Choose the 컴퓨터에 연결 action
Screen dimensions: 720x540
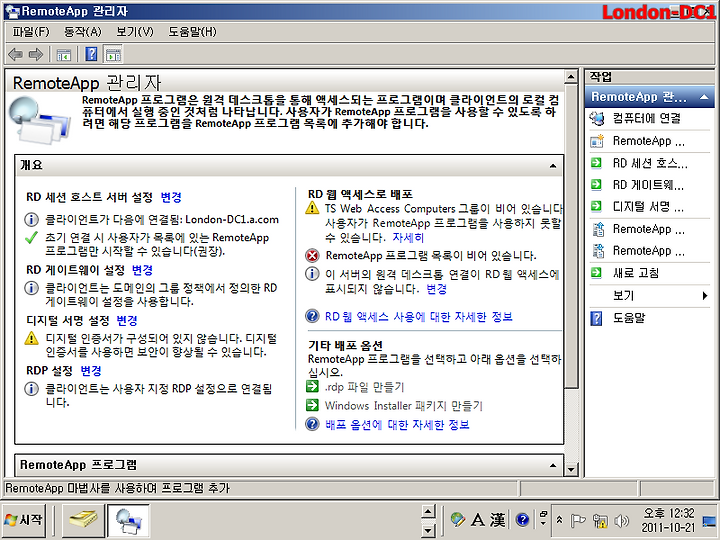647,118
